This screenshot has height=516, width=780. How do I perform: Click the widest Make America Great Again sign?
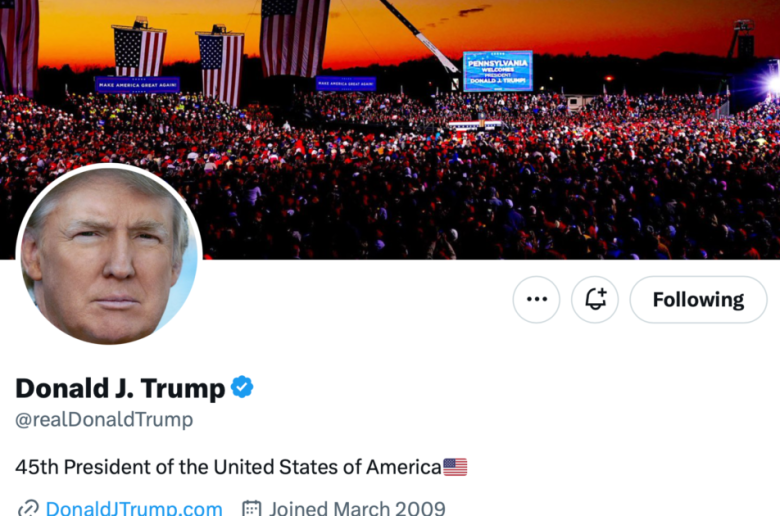[x=137, y=85]
